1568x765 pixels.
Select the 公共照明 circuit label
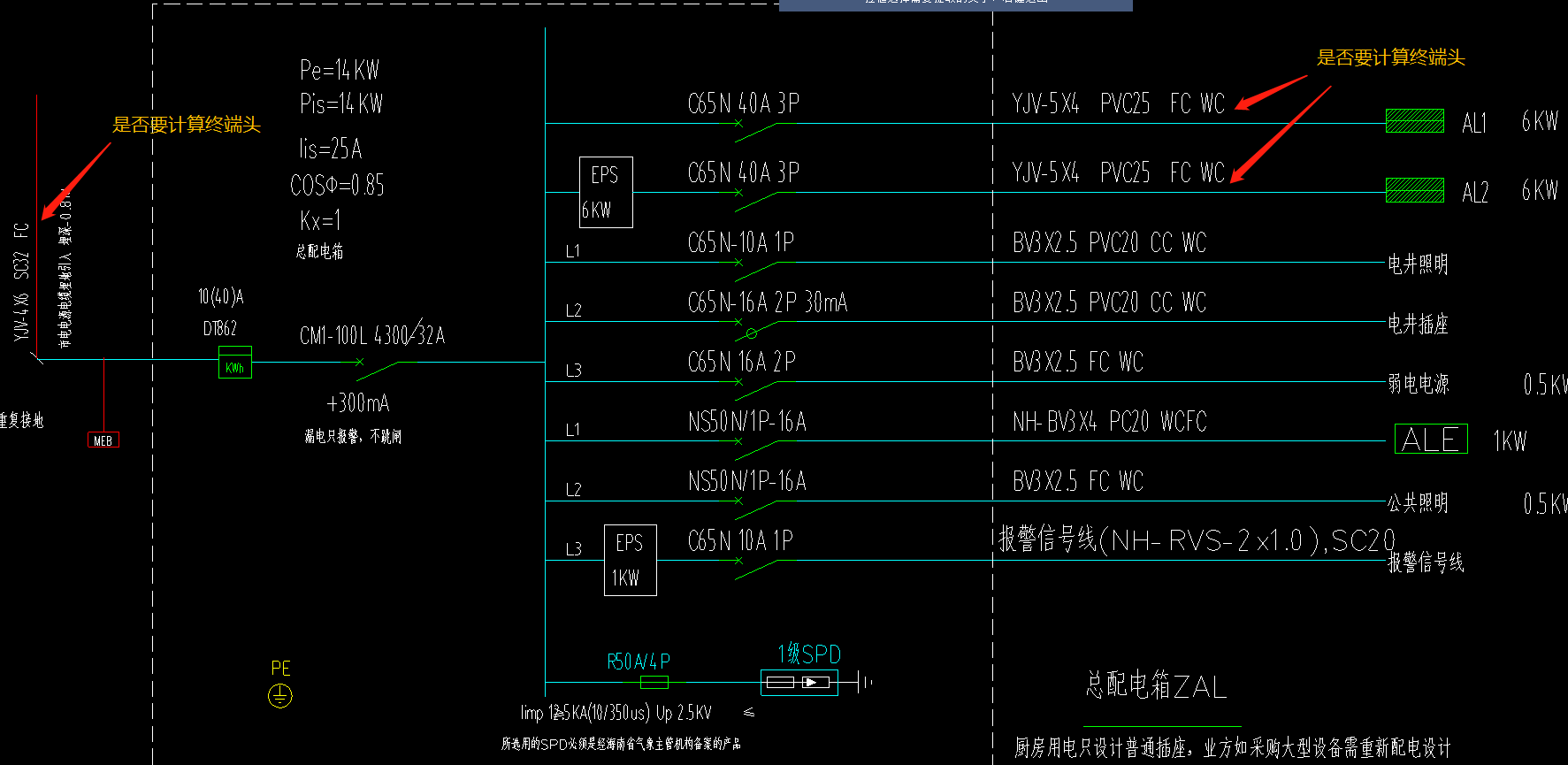[1418, 503]
